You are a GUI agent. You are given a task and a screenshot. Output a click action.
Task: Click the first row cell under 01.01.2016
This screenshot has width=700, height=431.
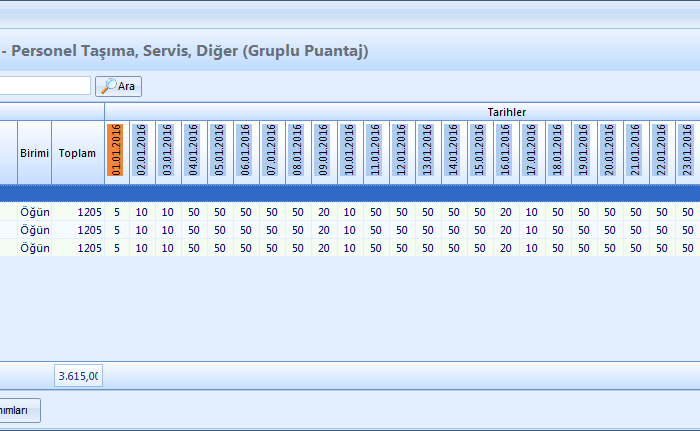pyautogui.click(x=117, y=212)
